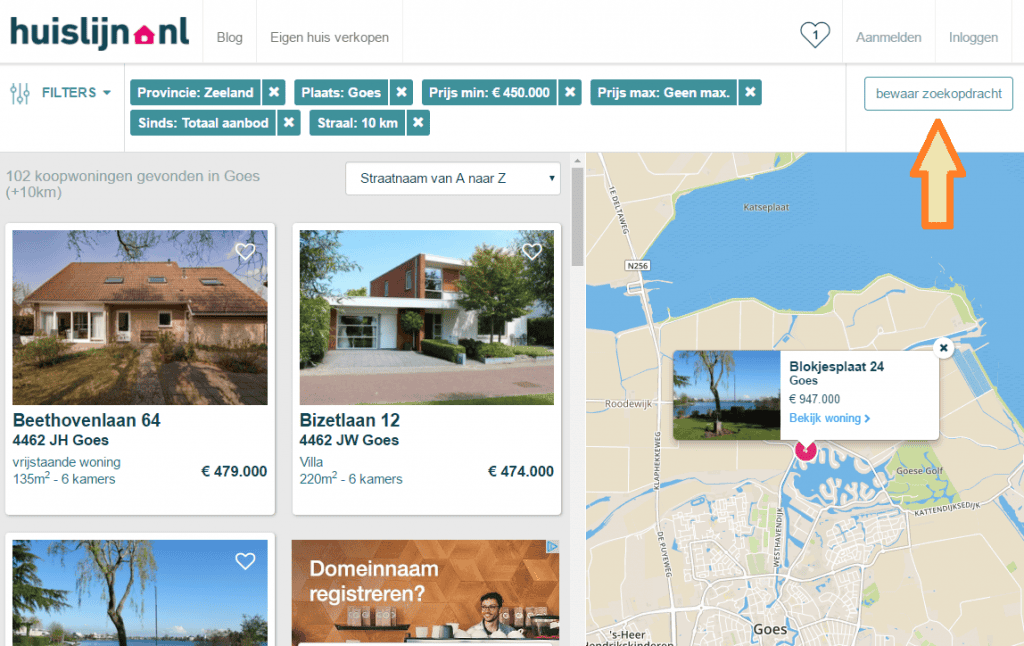Click the Katseplaat map label

tap(766, 207)
